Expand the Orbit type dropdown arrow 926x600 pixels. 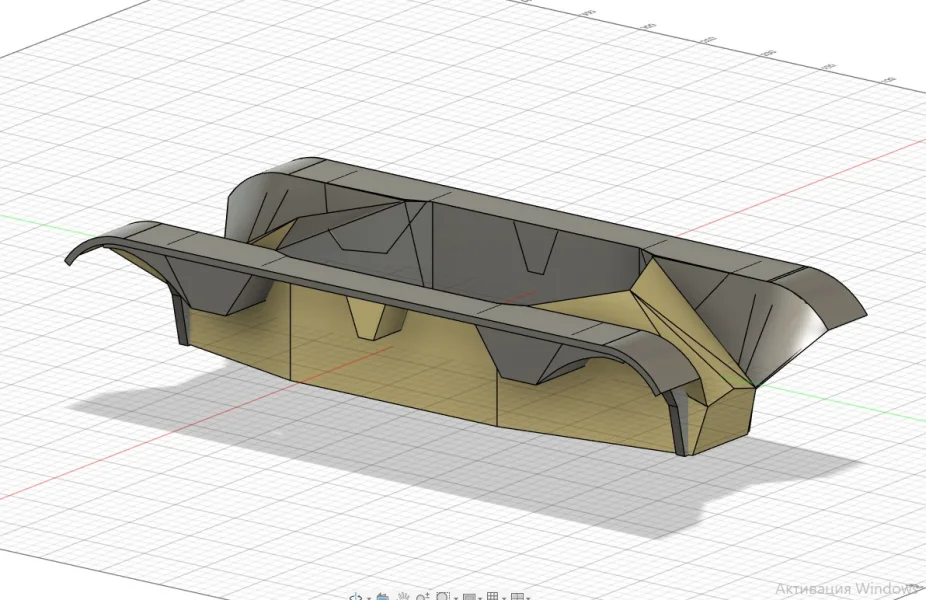[369, 598]
